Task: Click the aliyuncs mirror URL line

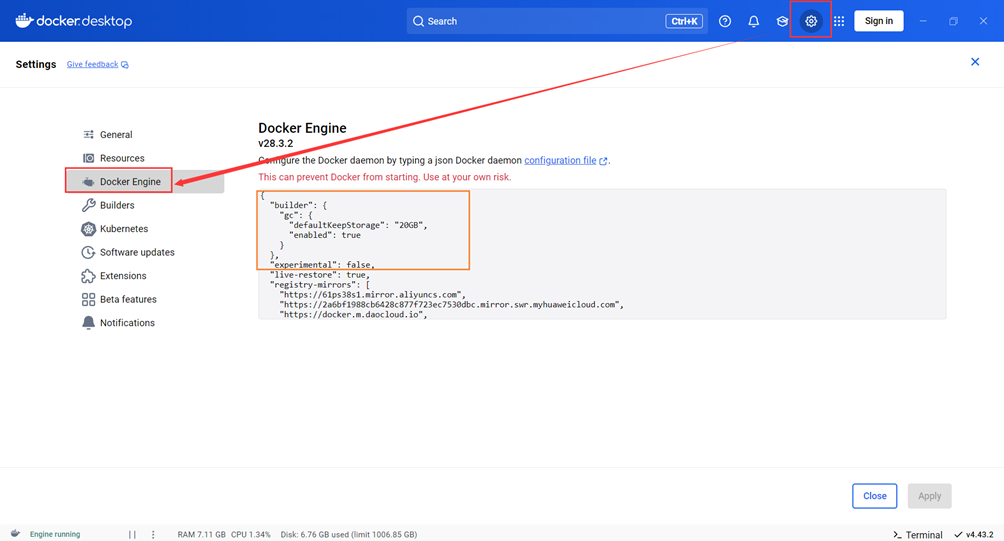Action: [373, 295]
